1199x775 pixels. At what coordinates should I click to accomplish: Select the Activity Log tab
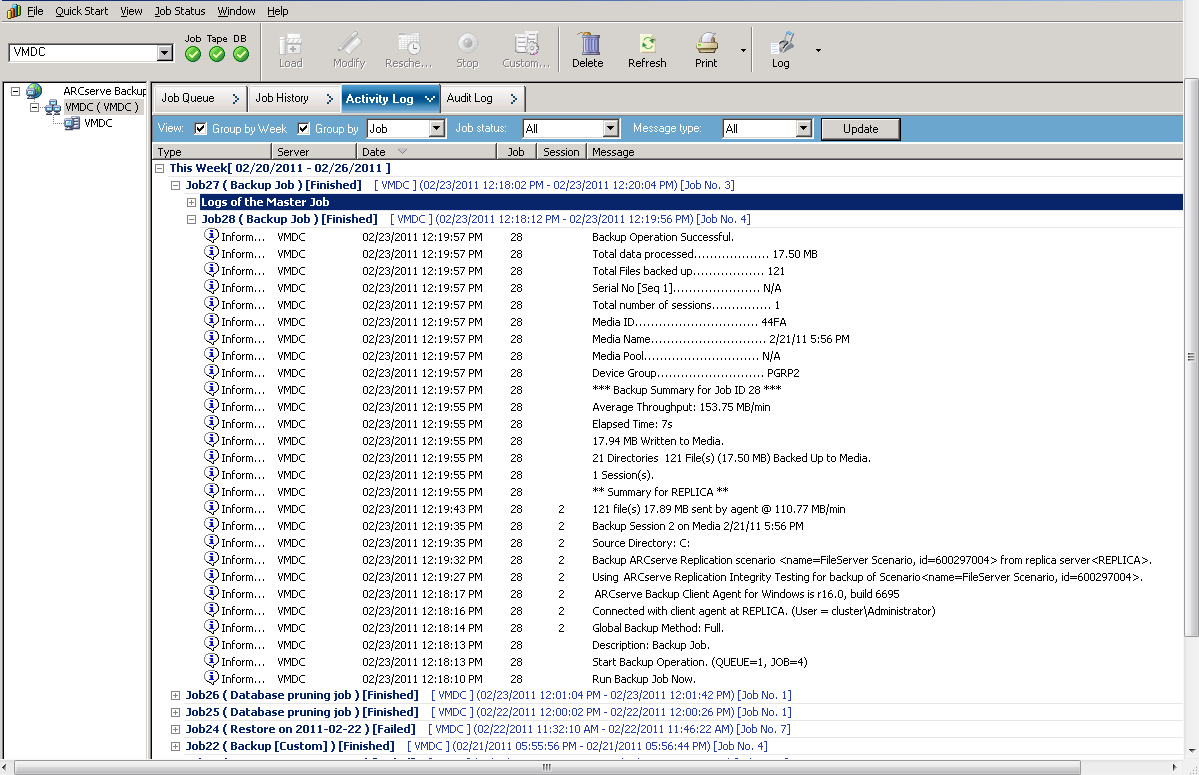point(390,99)
